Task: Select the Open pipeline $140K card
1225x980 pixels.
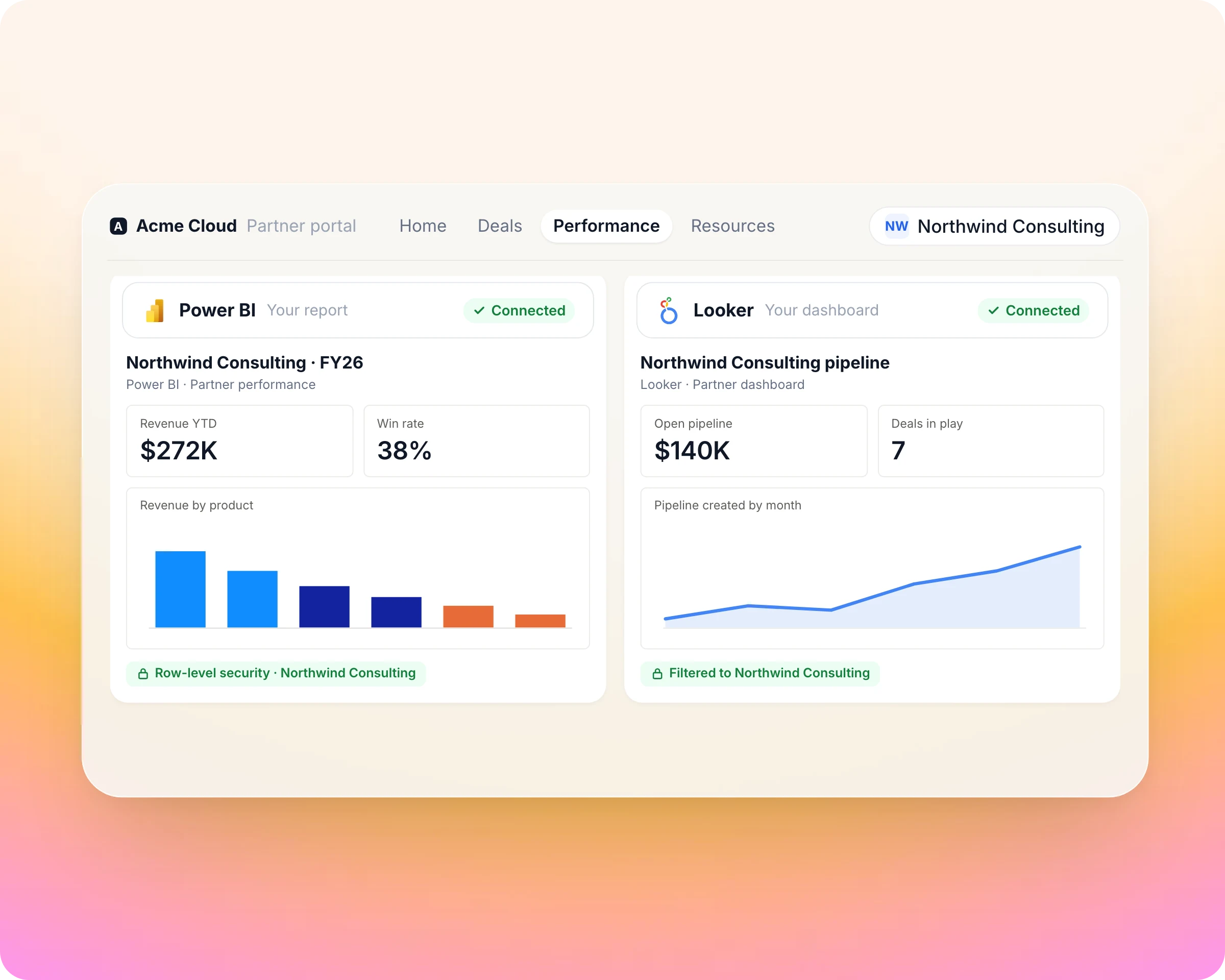Action: (754, 441)
